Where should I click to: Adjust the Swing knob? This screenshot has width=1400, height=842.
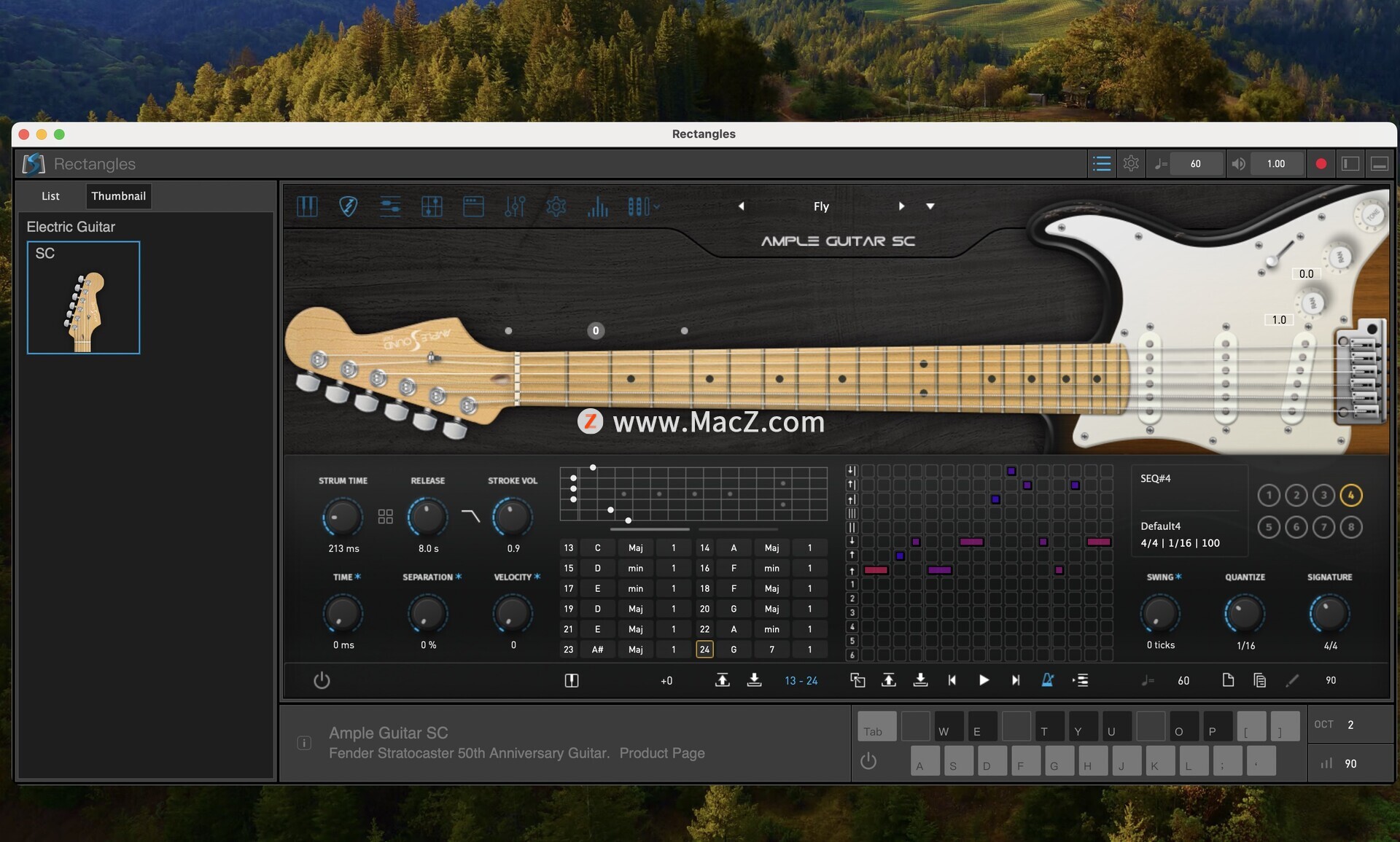pyautogui.click(x=1159, y=614)
